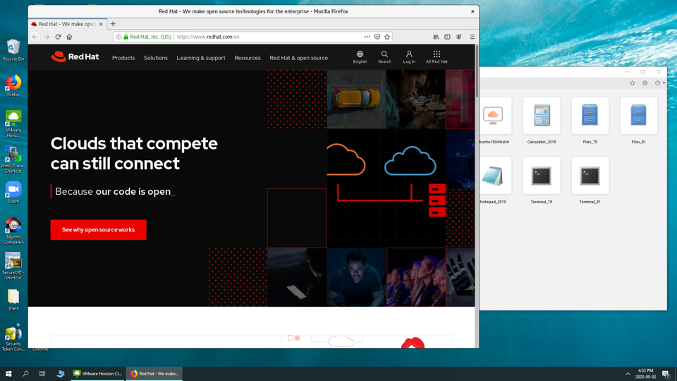Open Search on Red Hat site

[x=384, y=57]
